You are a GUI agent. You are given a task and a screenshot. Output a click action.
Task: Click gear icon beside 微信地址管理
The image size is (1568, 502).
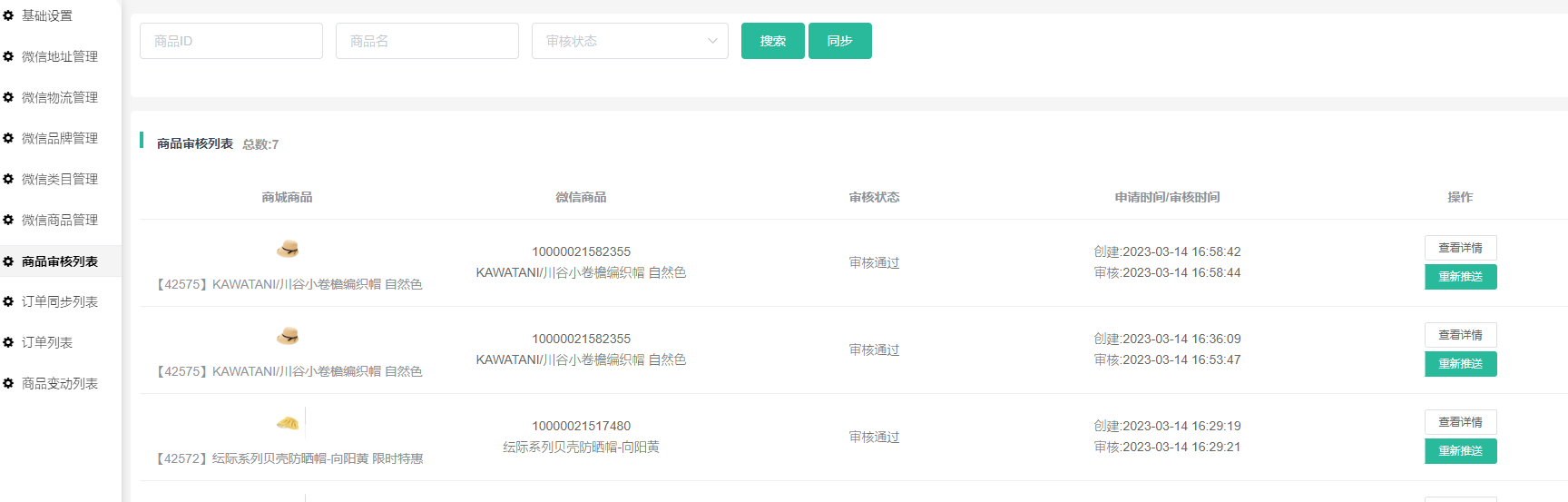coord(8,56)
